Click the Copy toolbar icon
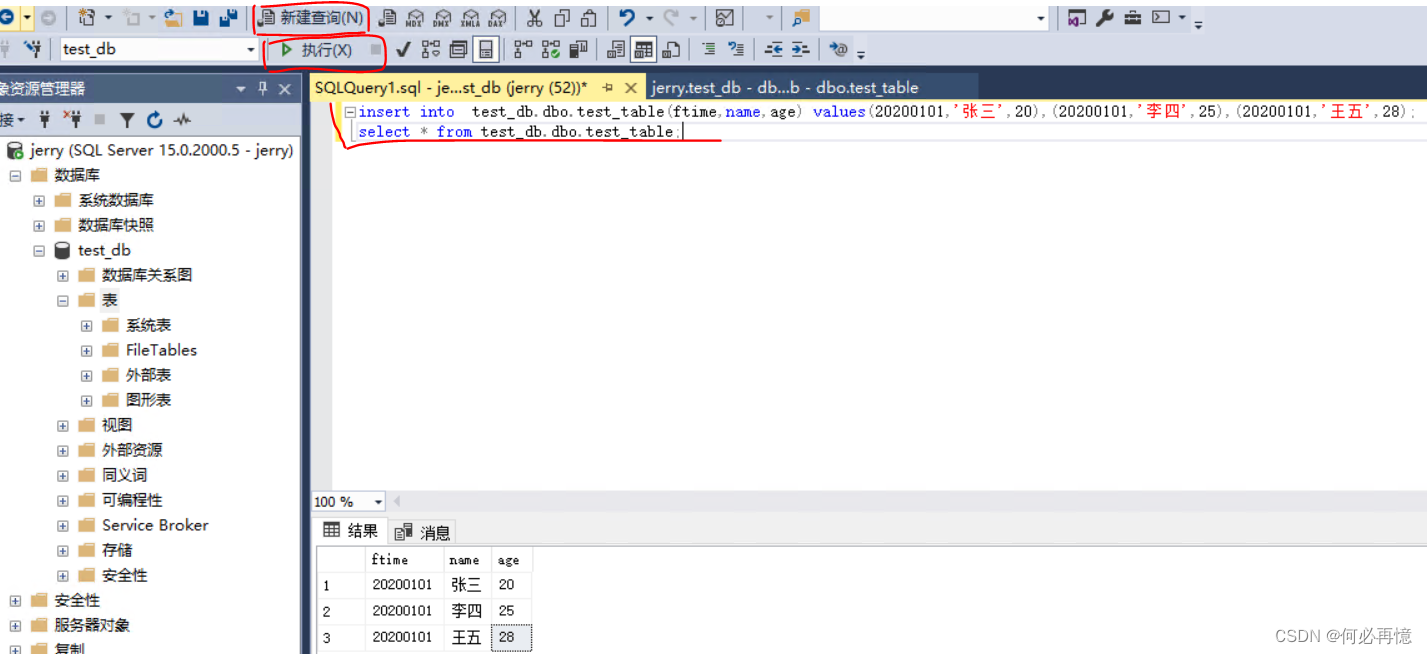 pyautogui.click(x=562, y=17)
